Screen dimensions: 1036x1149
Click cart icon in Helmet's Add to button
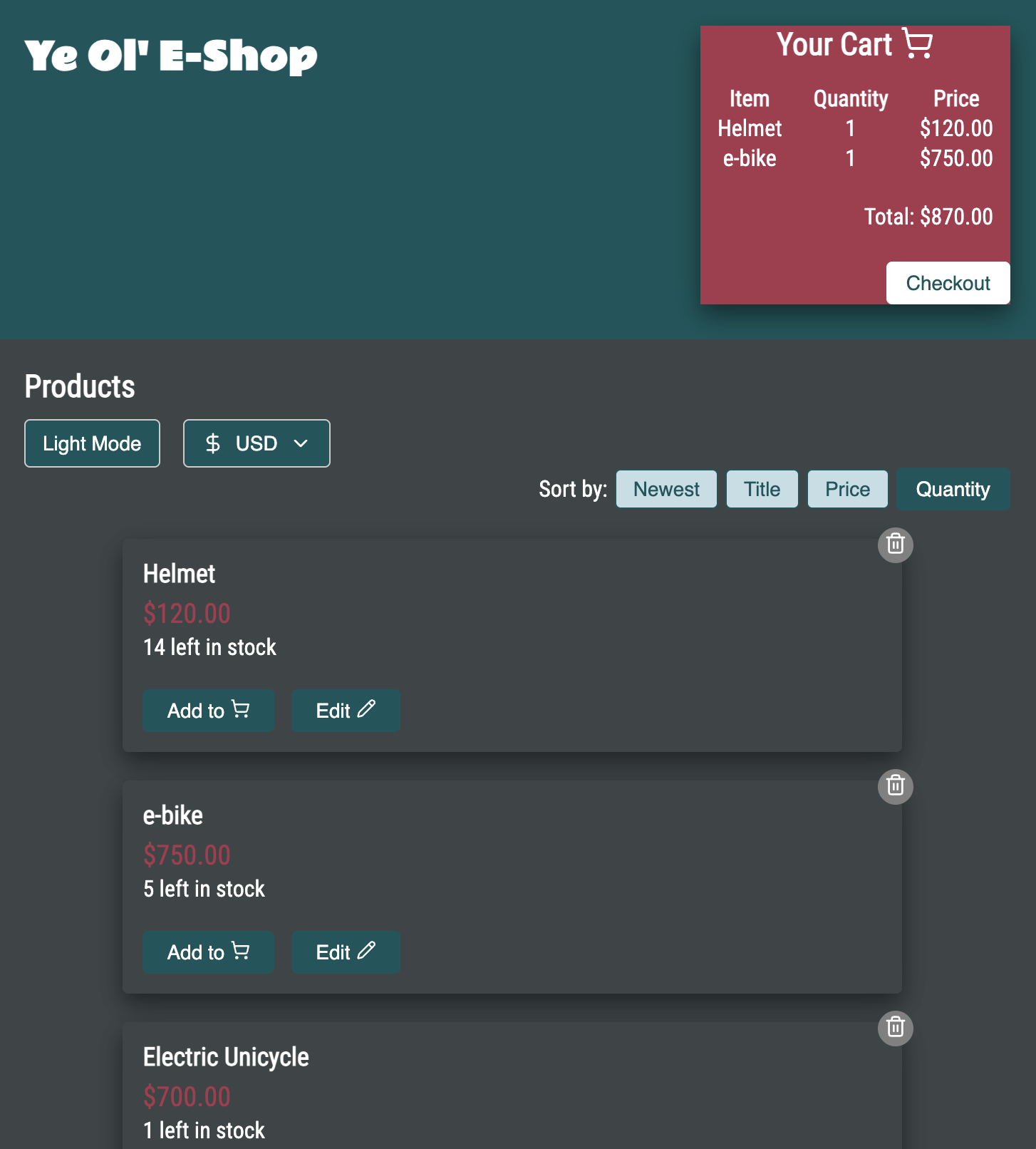point(241,709)
